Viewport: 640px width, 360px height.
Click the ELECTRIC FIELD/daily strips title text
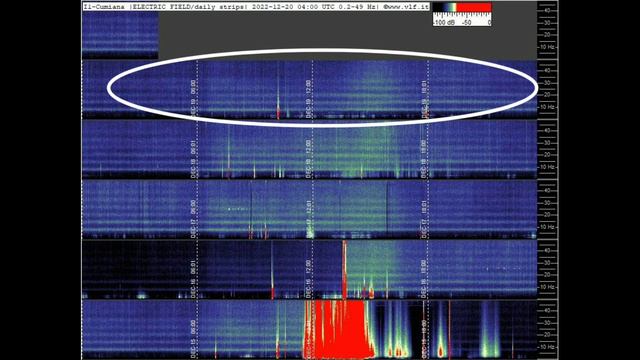coord(188,7)
